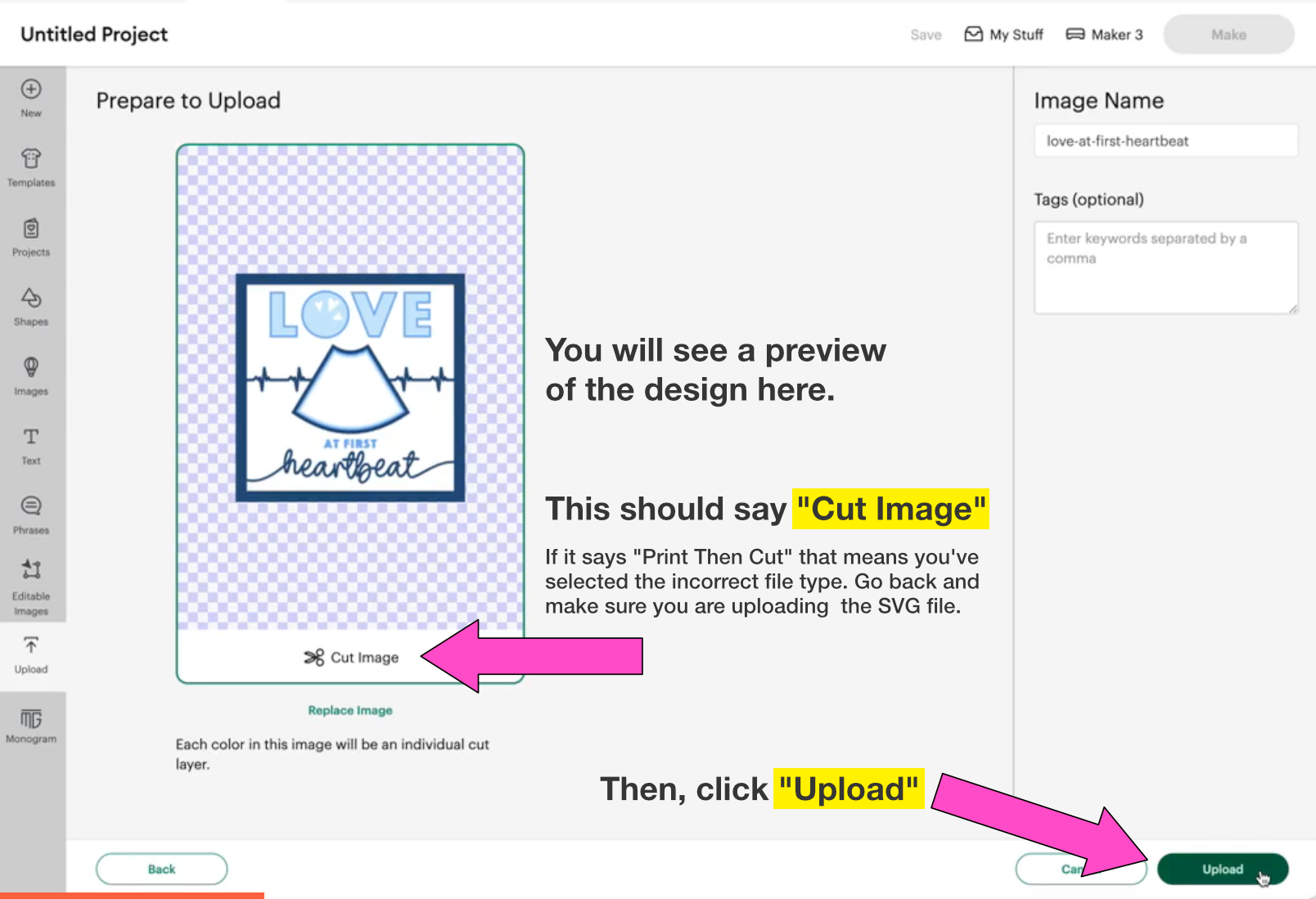Edit the Image Name field
The image size is (1316, 899).
tap(1165, 141)
